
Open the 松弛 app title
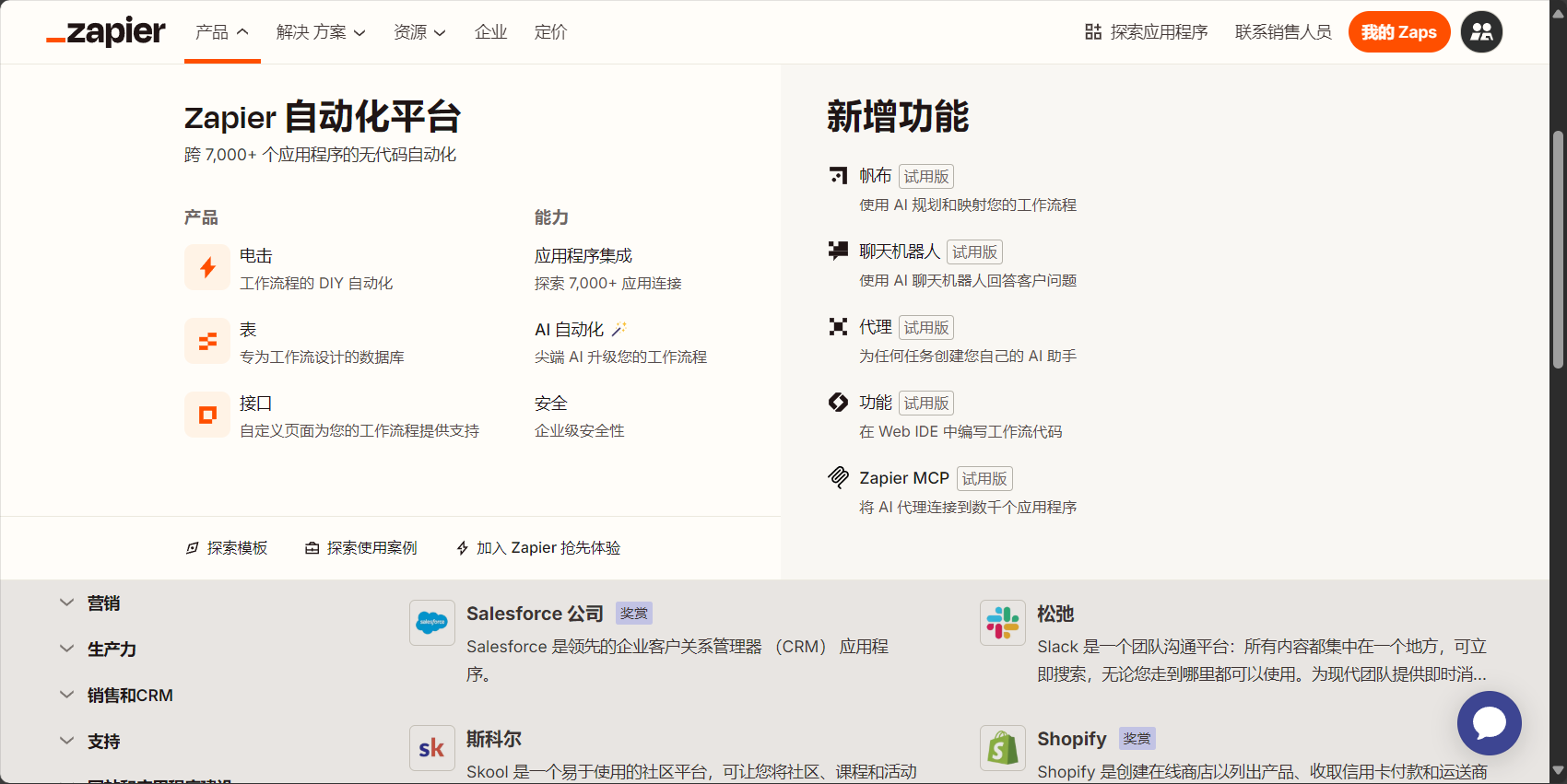[x=1055, y=614]
